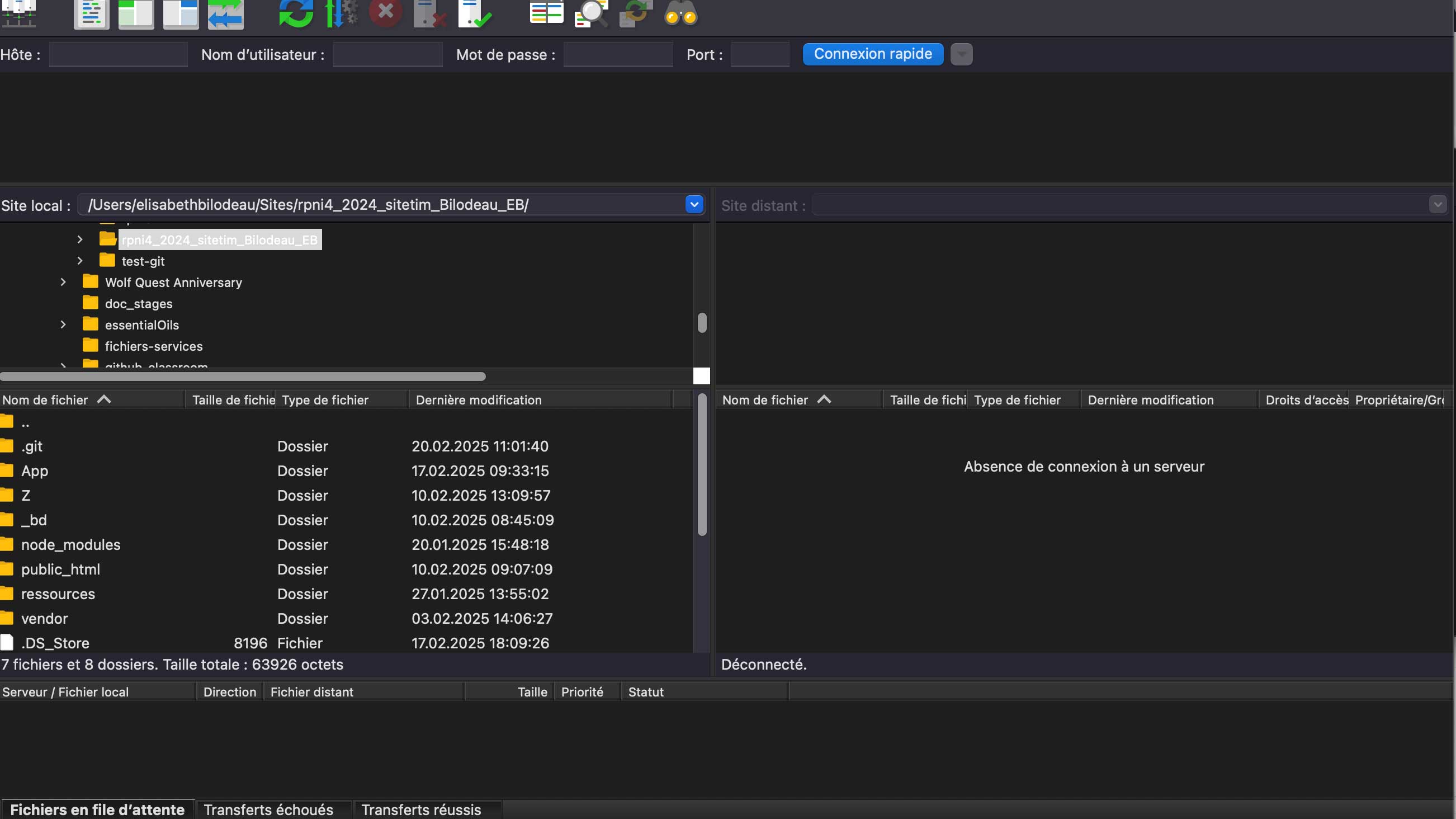The image size is (1456, 819).
Task: Switch to Transferts réussis tab
Action: (x=421, y=809)
